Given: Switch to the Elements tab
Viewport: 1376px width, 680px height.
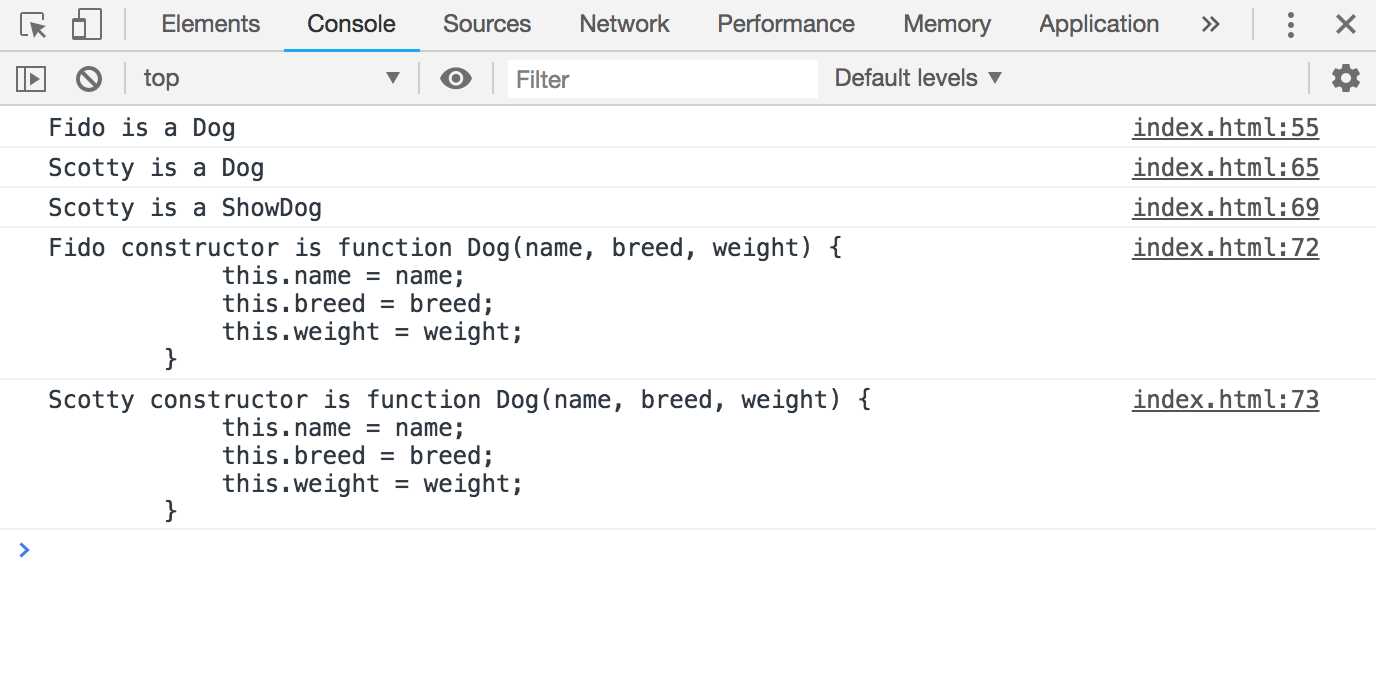Looking at the screenshot, I should point(210,25).
